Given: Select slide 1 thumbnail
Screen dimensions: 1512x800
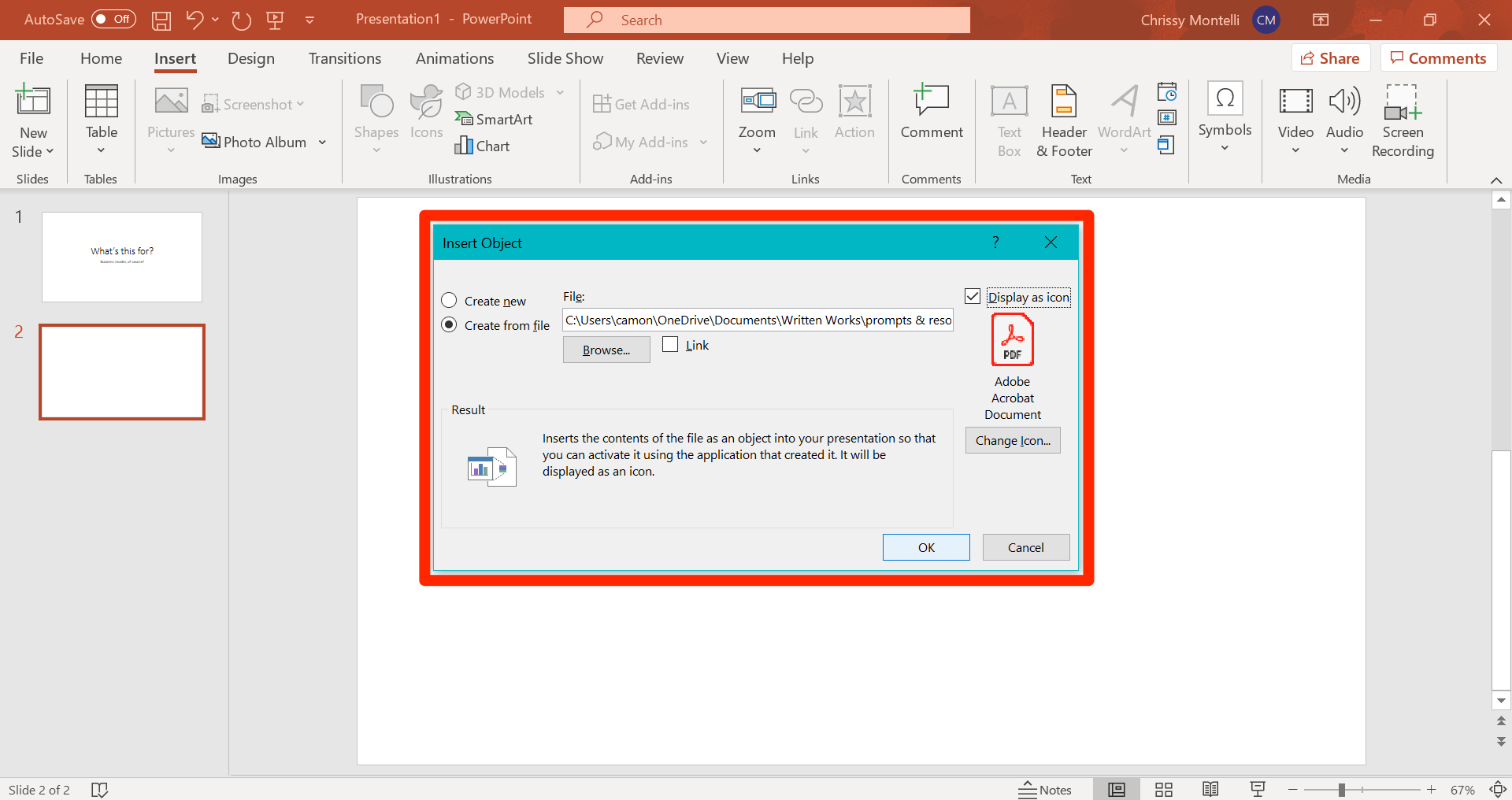Looking at the screenshot, I should pos(122,257).
